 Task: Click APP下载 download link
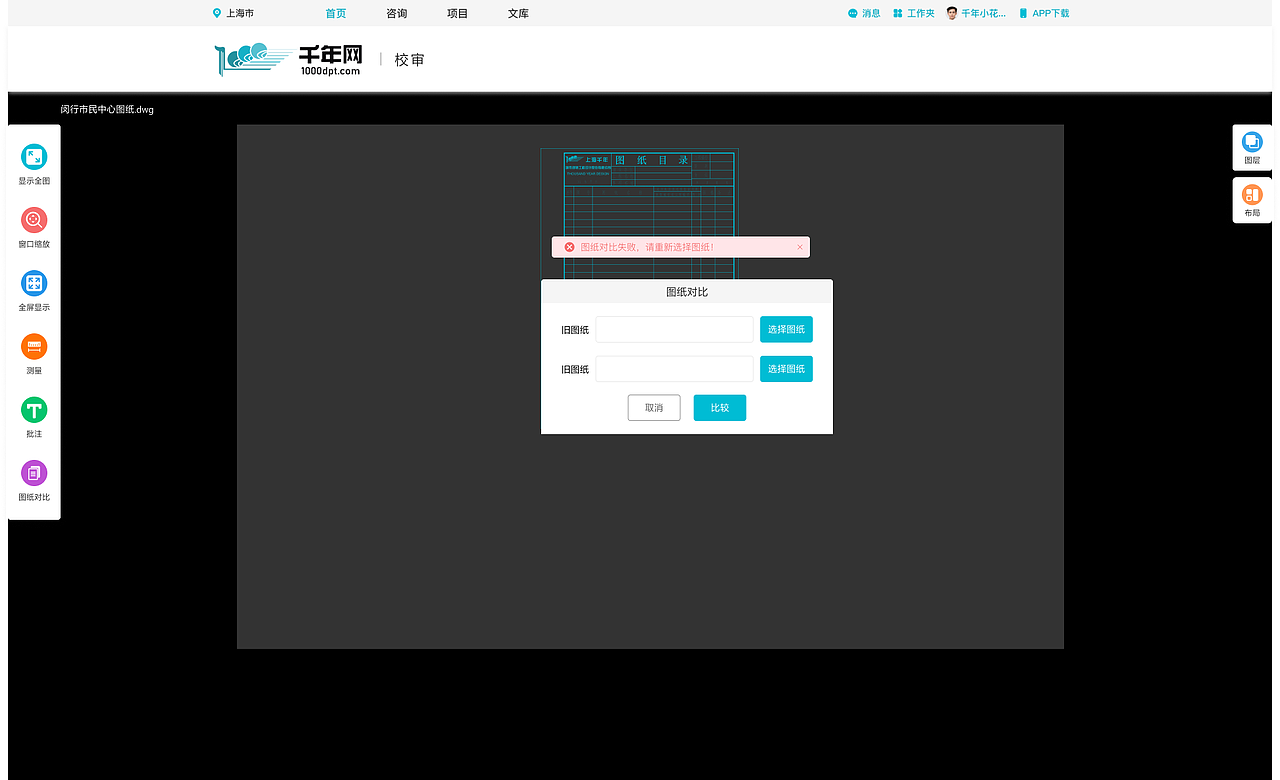pyautogui.click(x=1044, y=13)
